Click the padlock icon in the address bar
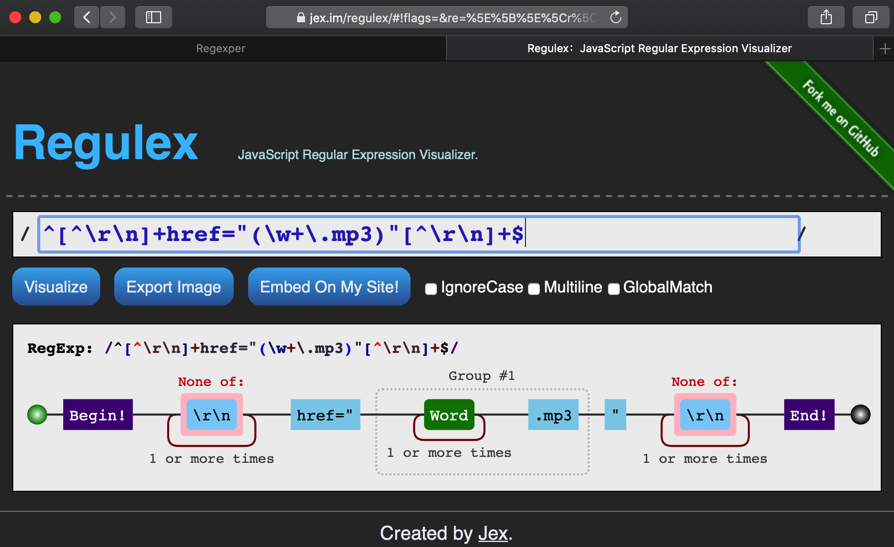894x547 pixels. click(300, 18)
